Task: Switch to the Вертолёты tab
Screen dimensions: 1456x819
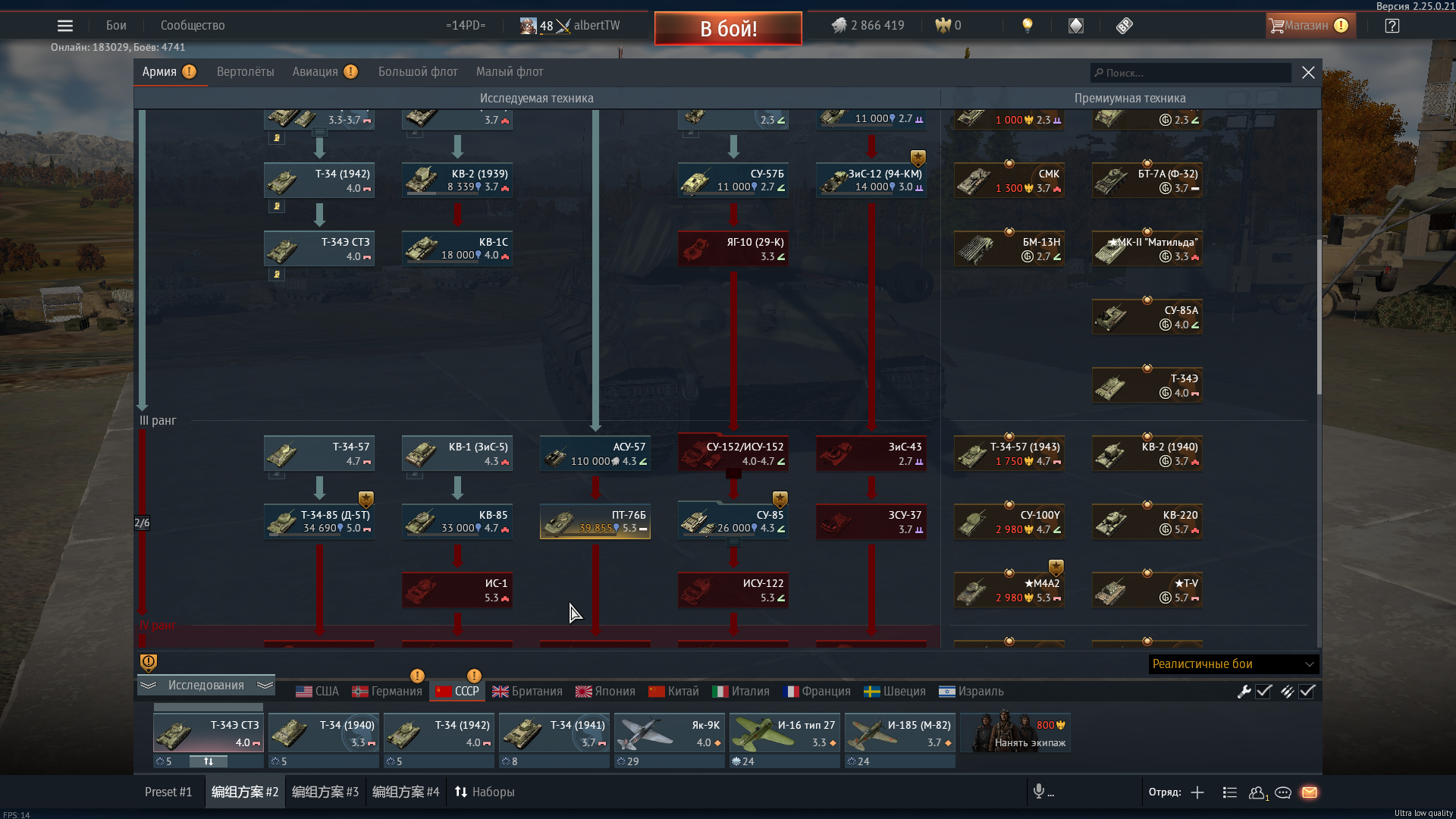Action: click(246, 72)
